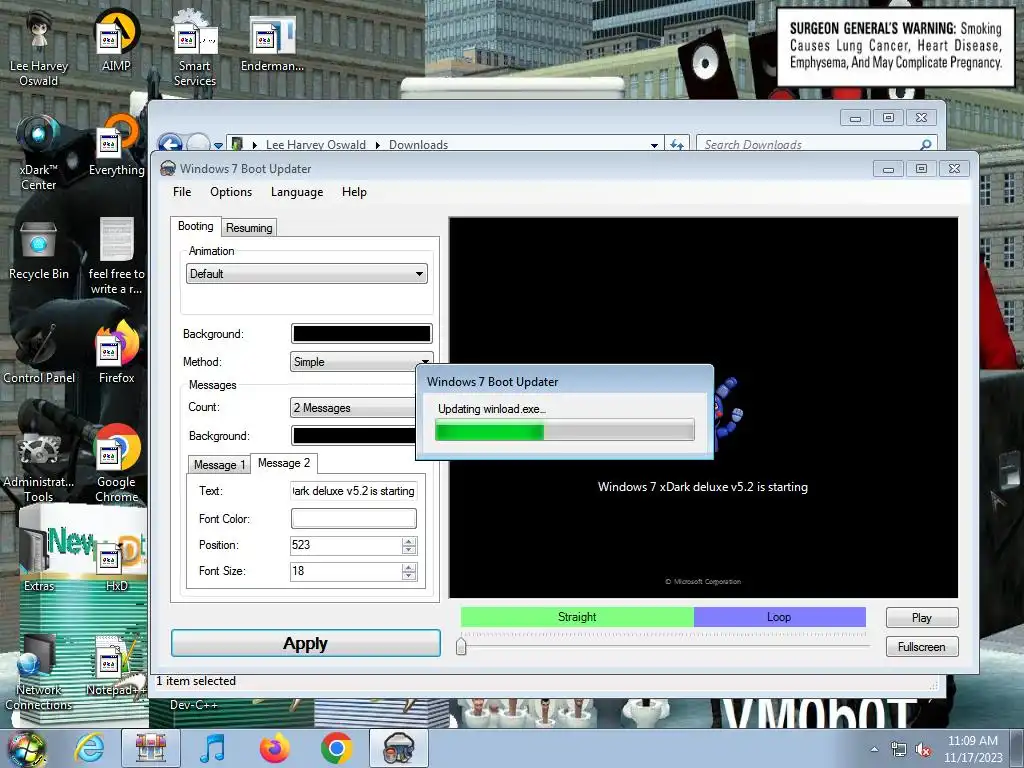Open the Options menu
Viewport: 1024px width, 768px height.
point(231,192)
